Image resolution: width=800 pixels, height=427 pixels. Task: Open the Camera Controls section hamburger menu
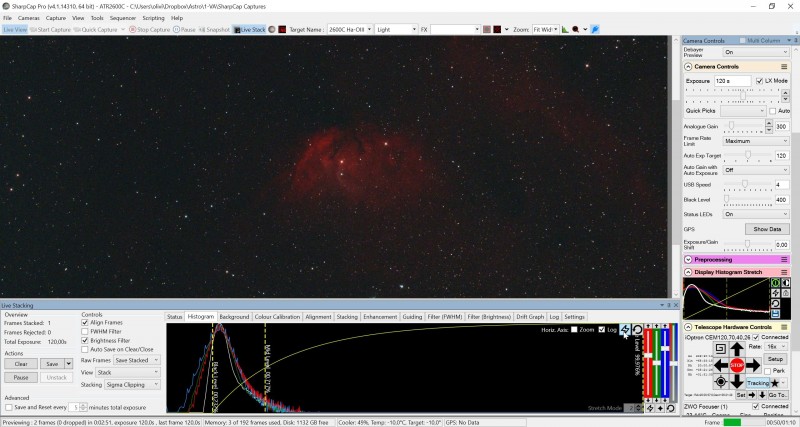click(784, 67)
